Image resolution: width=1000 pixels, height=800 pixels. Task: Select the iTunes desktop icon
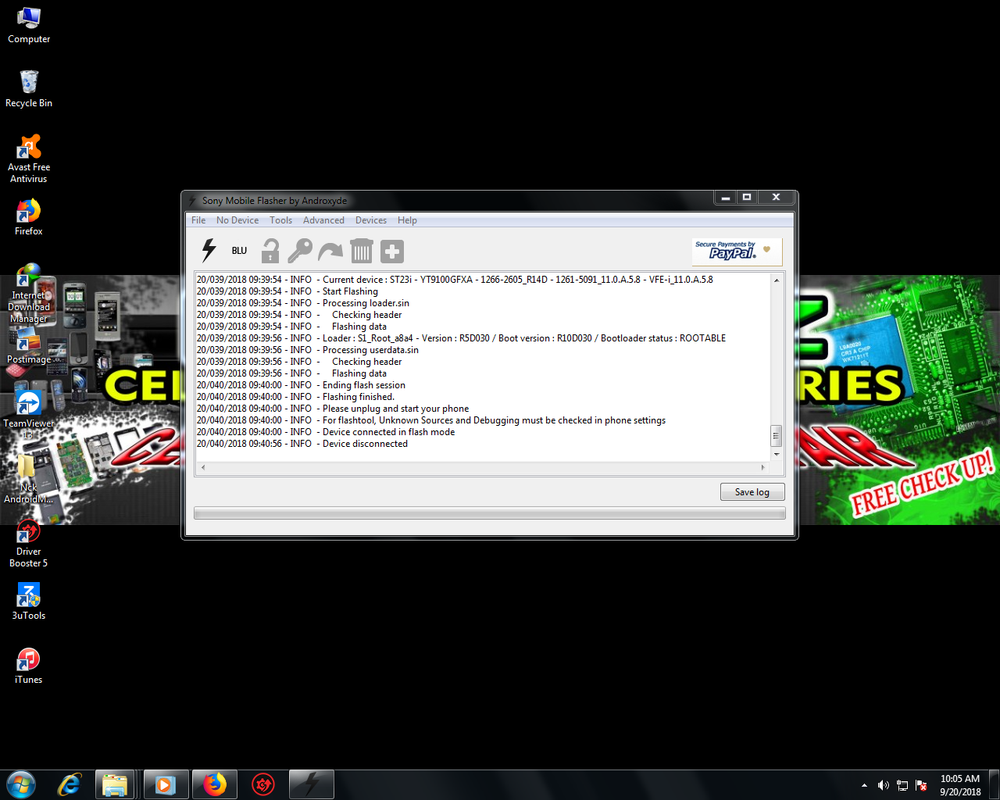pyautogui.click(x=29, y=665)
